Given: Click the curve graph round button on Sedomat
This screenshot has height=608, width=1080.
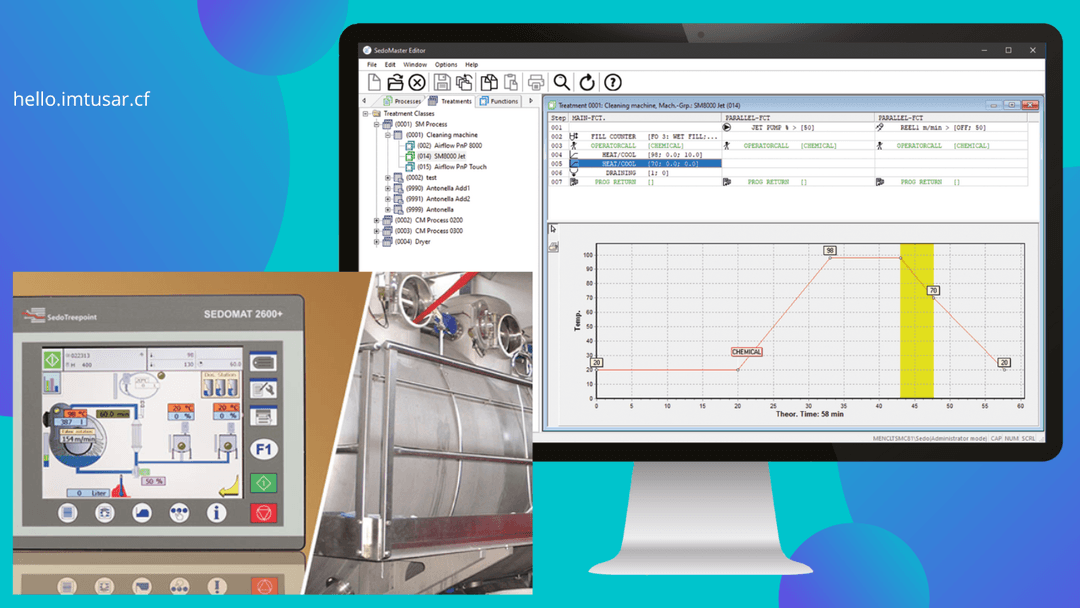Looking at the screenshot, I should 142,512.
